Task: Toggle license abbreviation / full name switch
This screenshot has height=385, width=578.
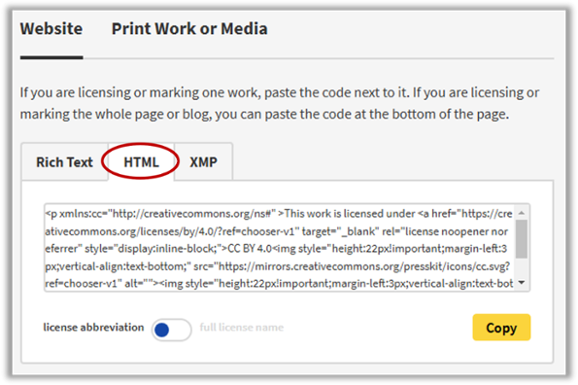Action: 171,329
